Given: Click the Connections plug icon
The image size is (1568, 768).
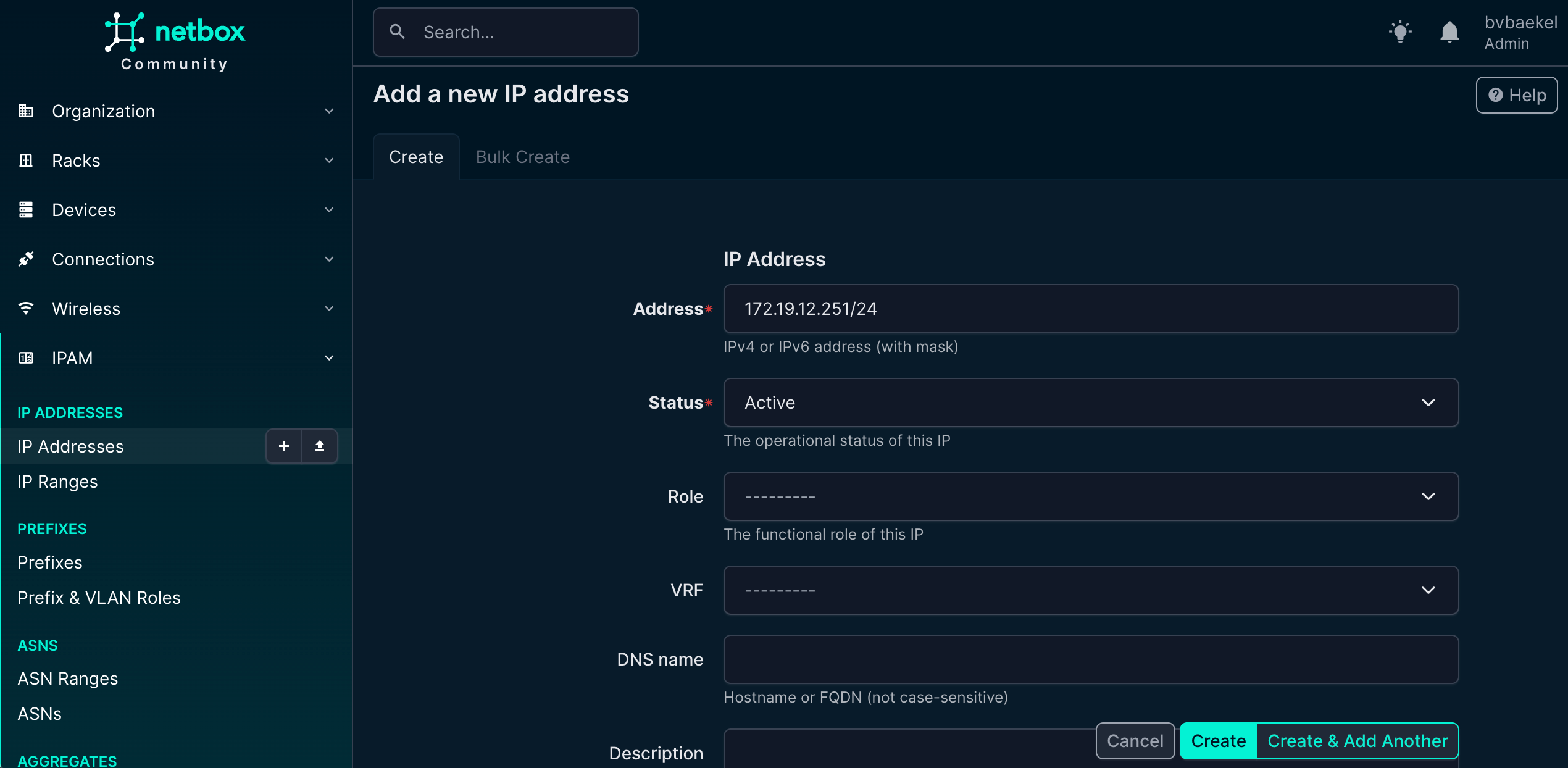Looking at the screenshot, I should (26, 259).
